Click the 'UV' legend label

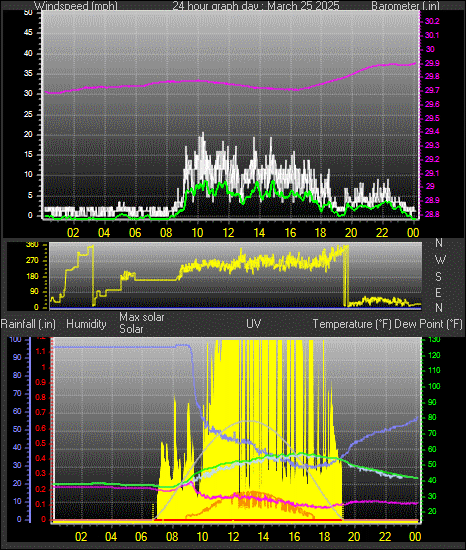coord(254,323)
